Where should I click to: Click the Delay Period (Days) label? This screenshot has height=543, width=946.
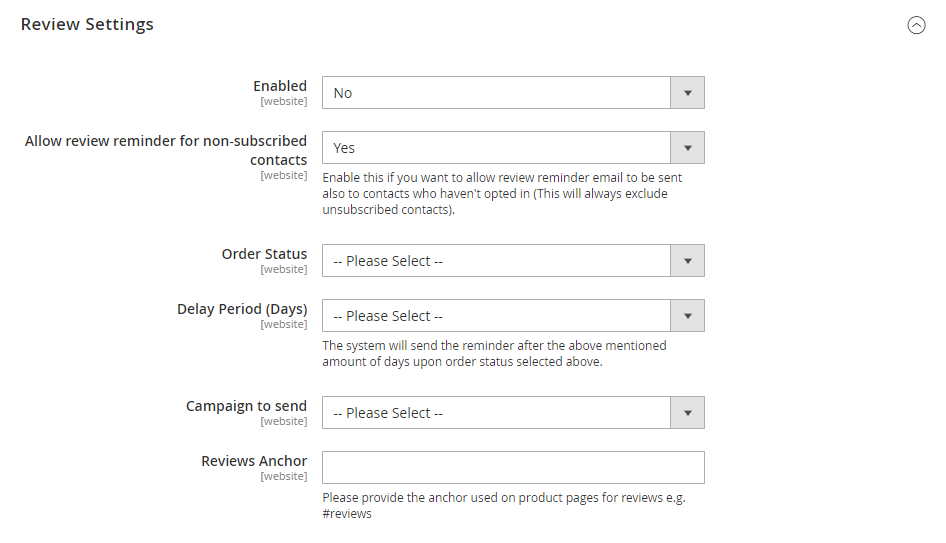[x=242, y=309]
